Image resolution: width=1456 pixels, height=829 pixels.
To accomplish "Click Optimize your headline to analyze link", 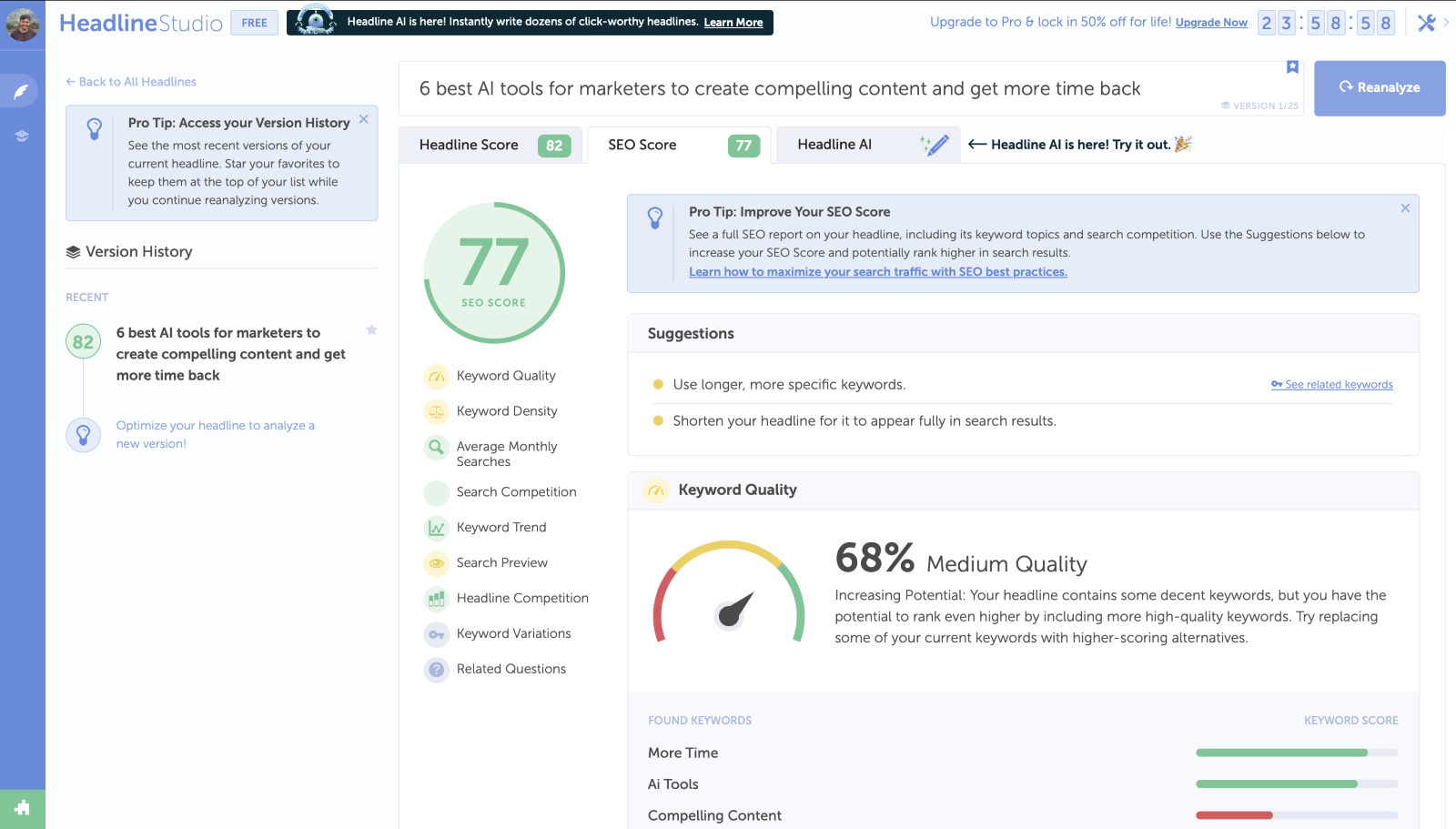I will point(215,435).
